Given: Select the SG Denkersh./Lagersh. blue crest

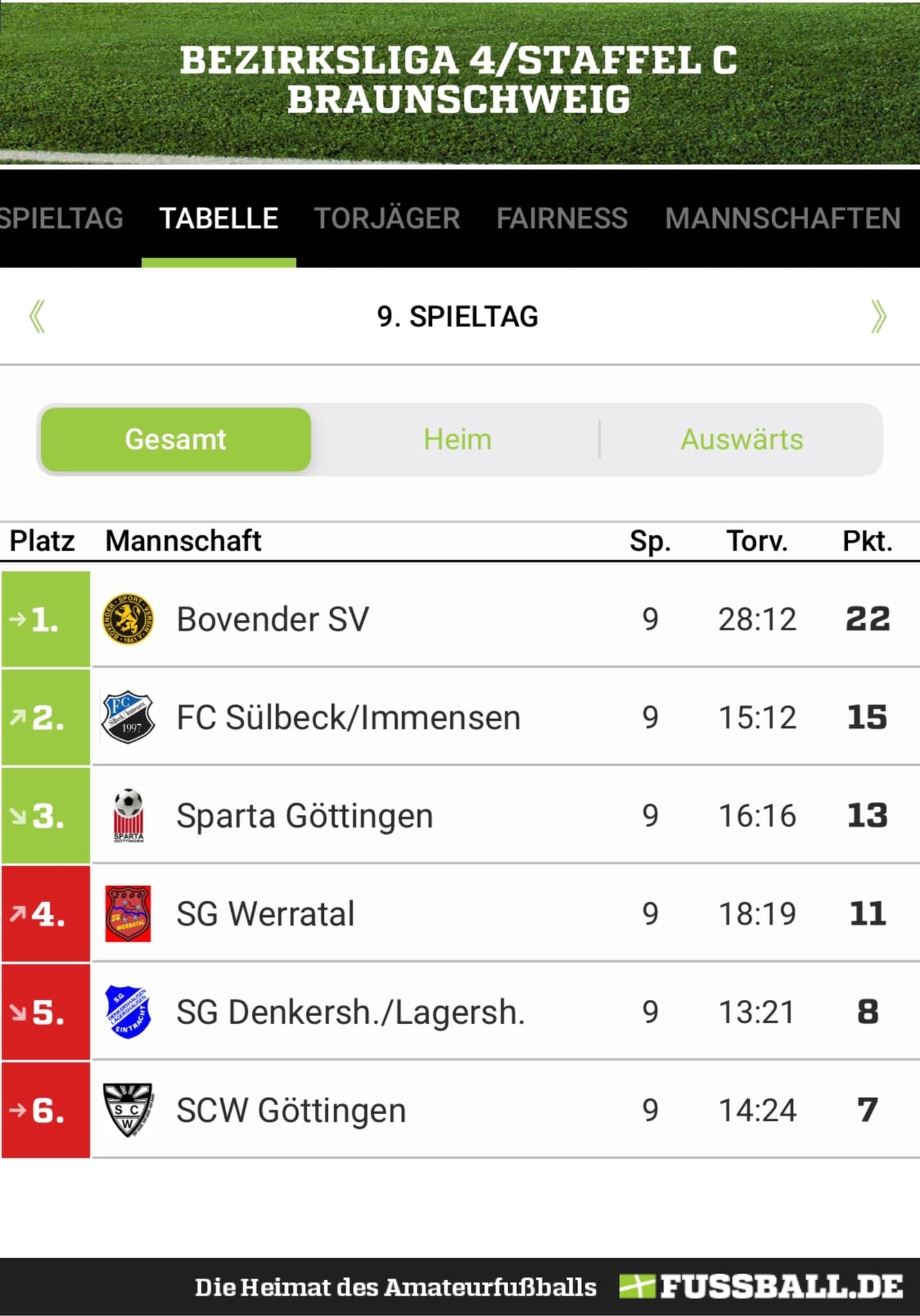Looking at the screenshot, I should pyautogui.click(x=128, y=1012).
